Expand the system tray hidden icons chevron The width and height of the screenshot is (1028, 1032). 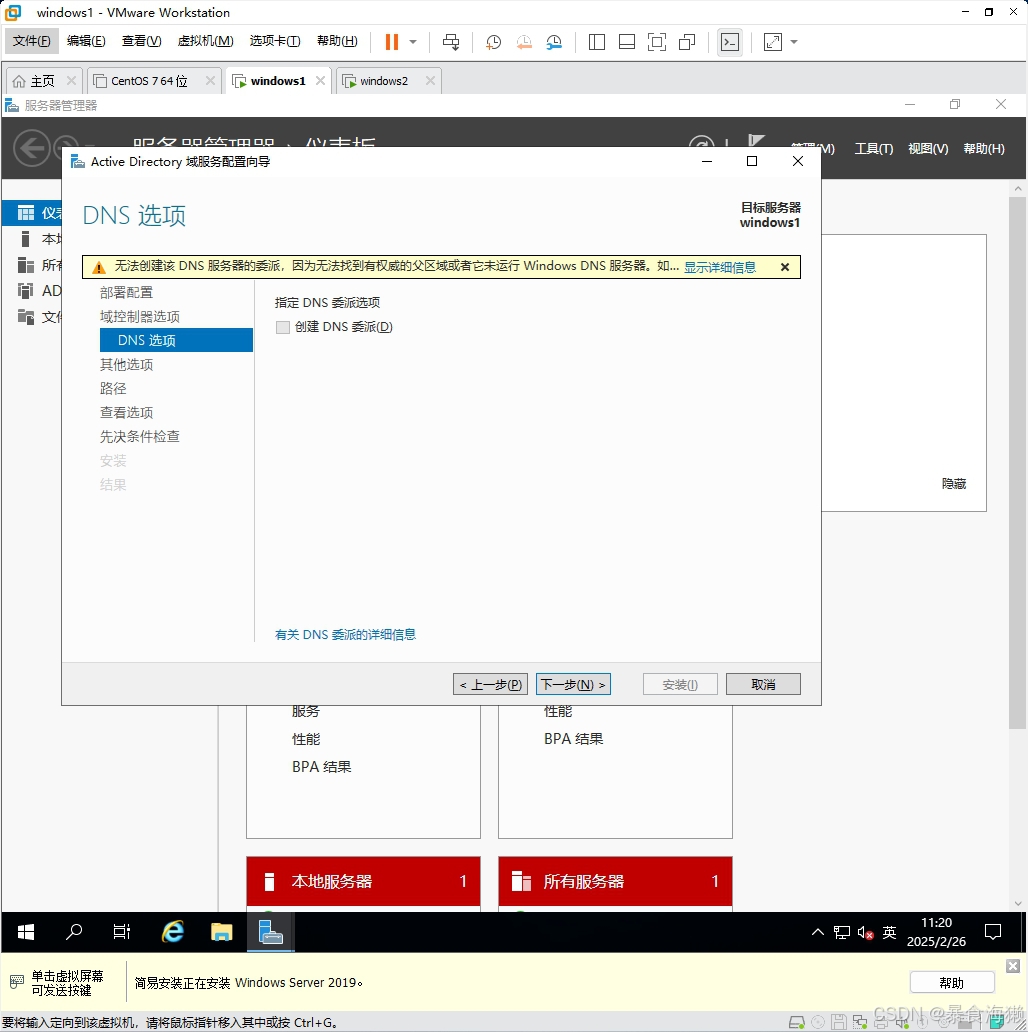[818, 932]
